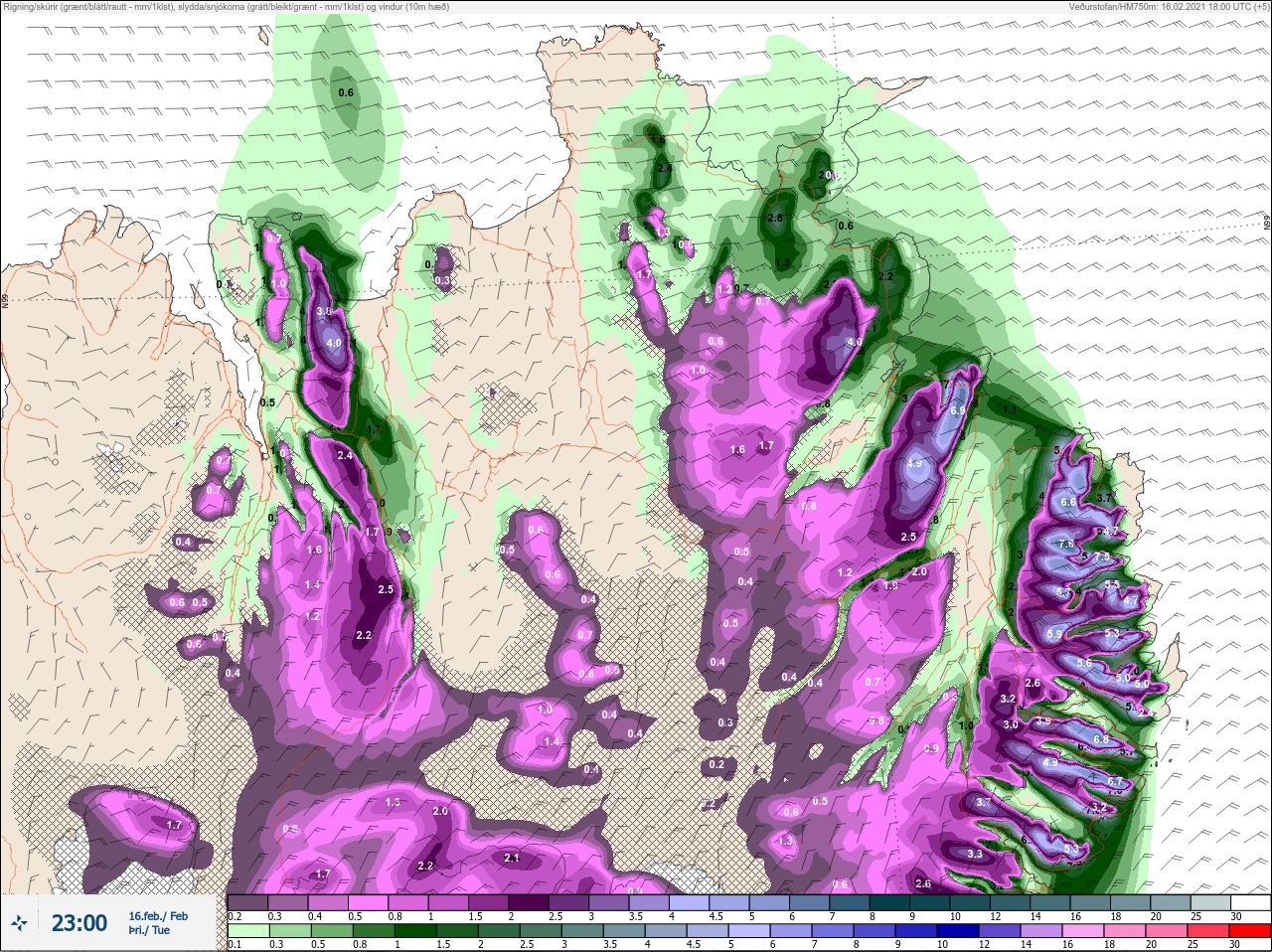
Task: Pick the dark purple swatch labeled 2, upper legend row
Action: point(530,902)
